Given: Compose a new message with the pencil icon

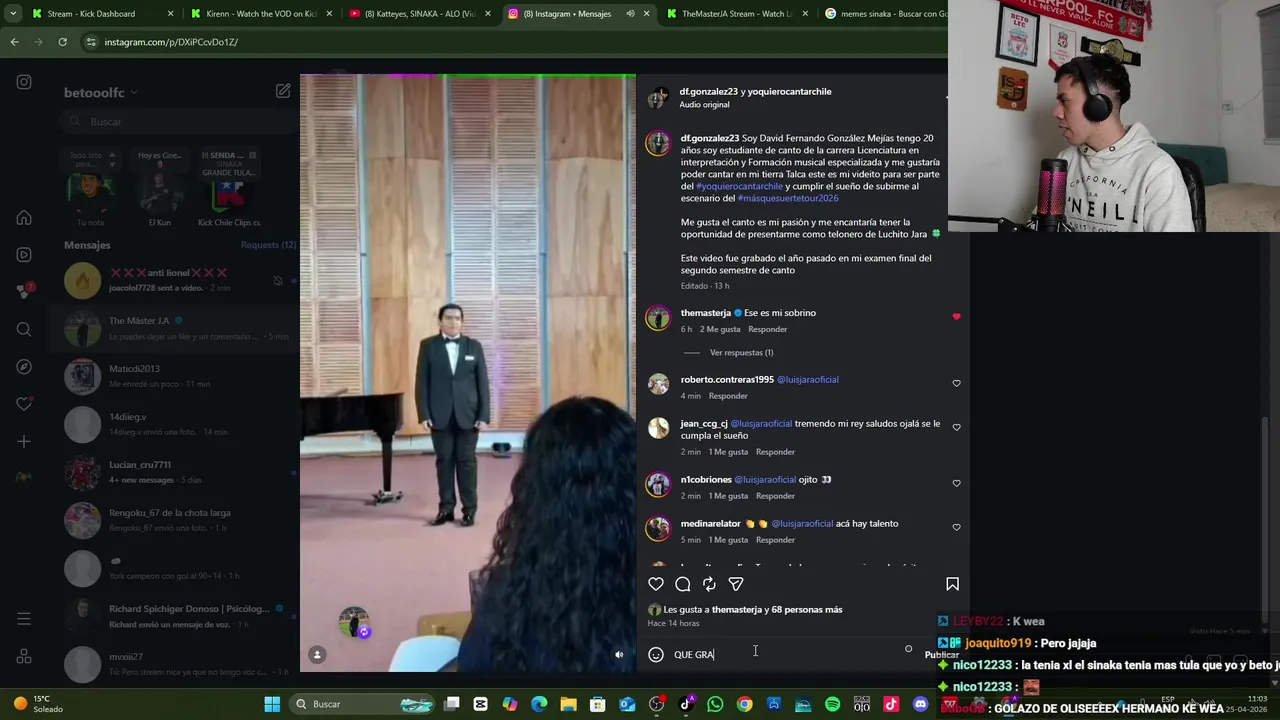Looking at the screenshot, I should click(283, 91).
